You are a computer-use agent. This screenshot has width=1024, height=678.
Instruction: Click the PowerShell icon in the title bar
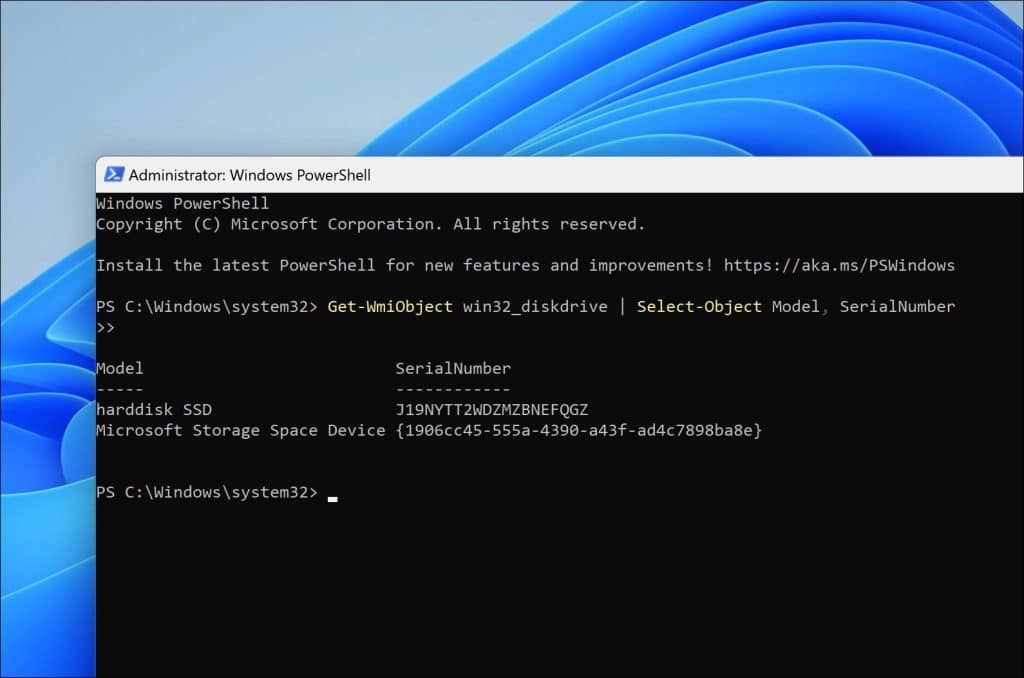click(x=114, y=174)
